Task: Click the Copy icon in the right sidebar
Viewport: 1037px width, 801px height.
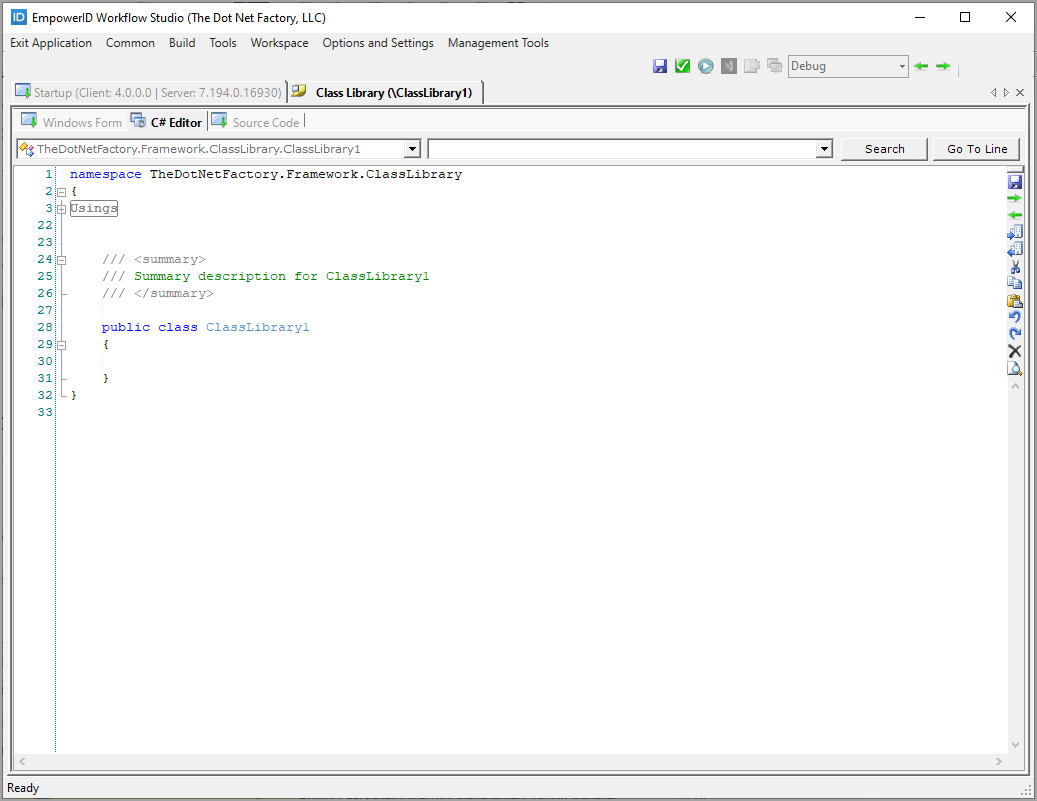Action: point(1015,283)
